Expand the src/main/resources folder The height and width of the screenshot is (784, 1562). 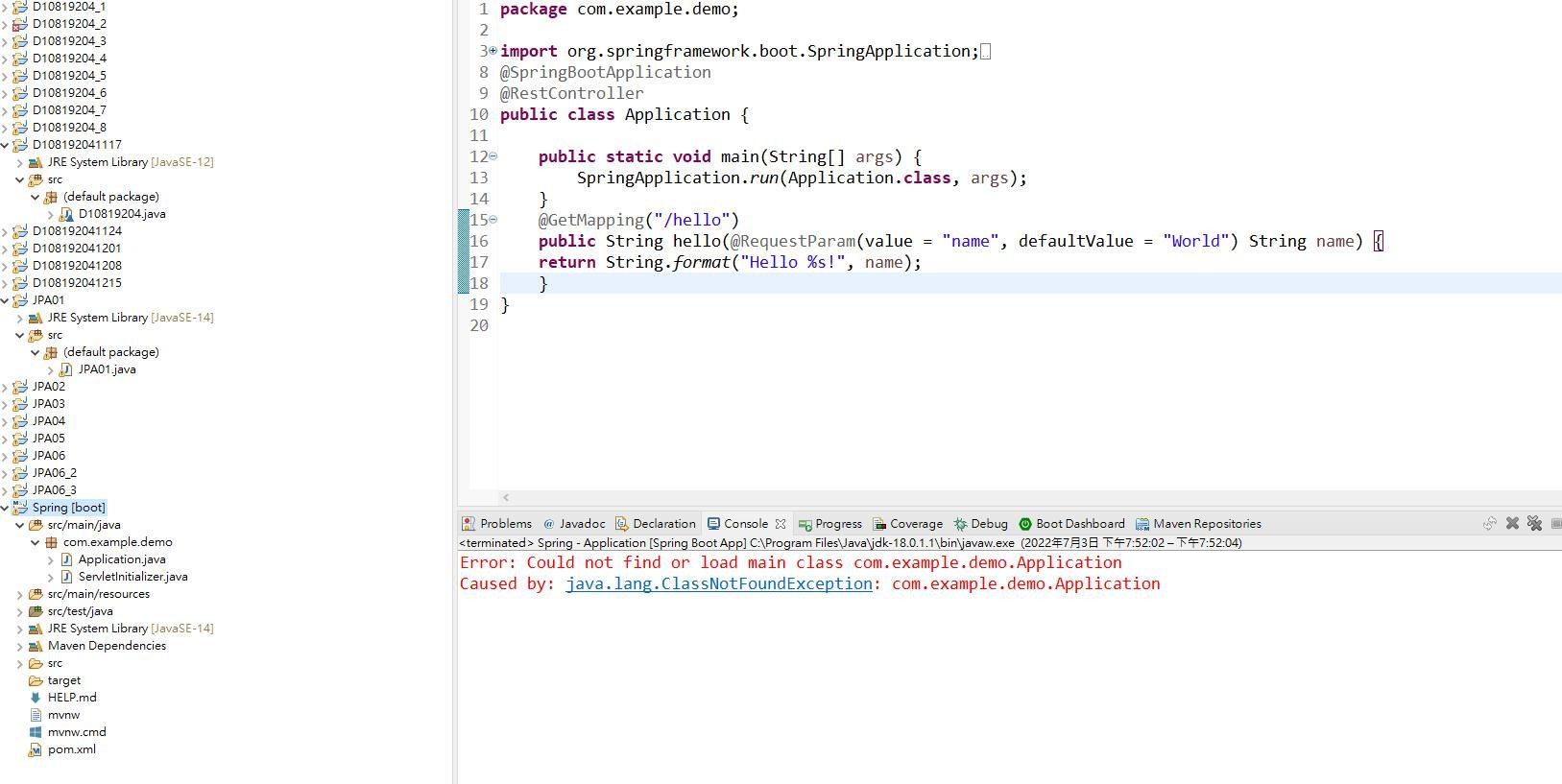(19, 594)
